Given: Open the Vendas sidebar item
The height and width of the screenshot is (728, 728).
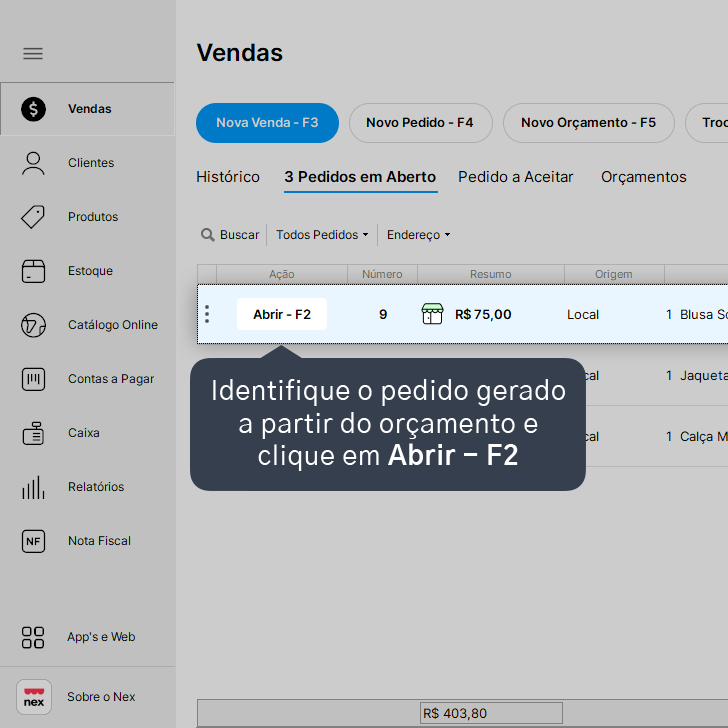Looking at the screenshot, I should pos(87,109).
